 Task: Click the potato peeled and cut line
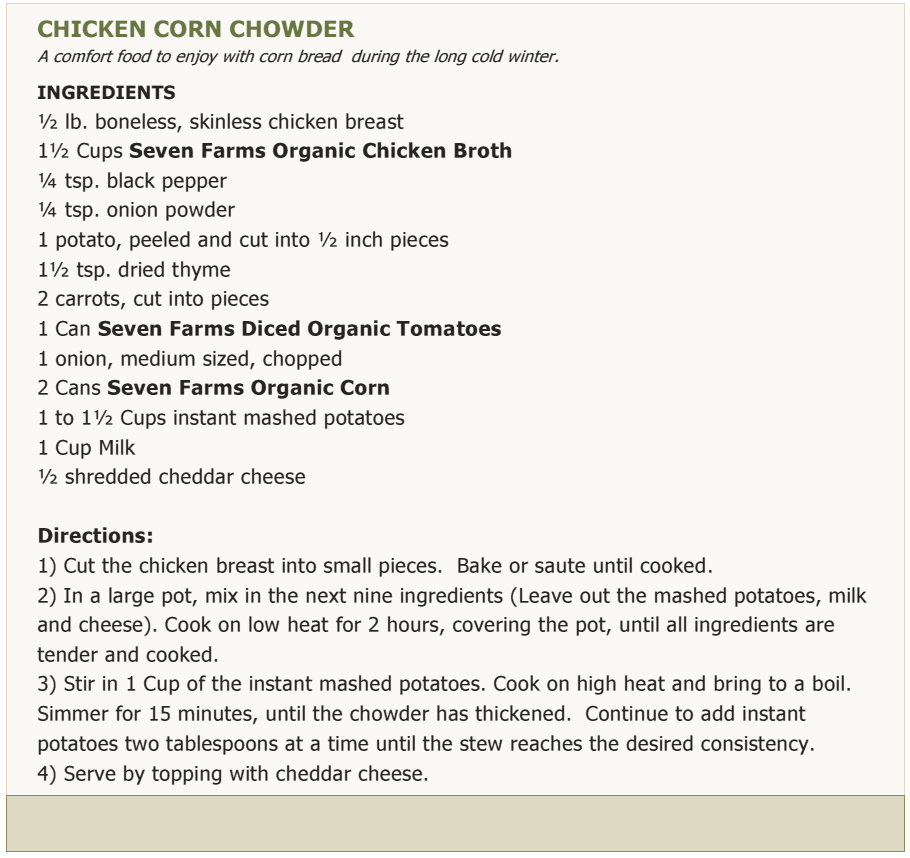point(243,240)
